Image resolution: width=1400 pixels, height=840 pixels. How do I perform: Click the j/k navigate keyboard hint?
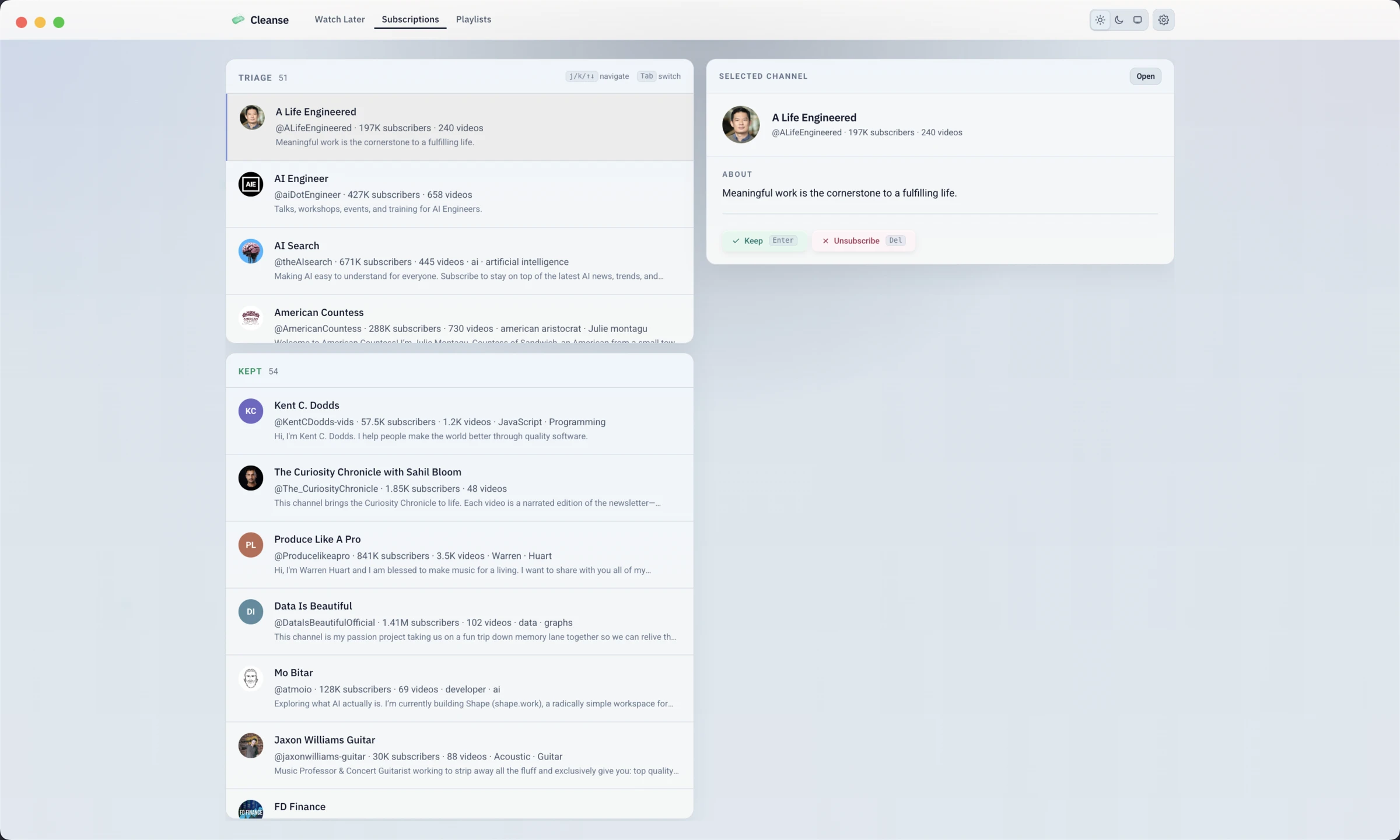[597, 76]
